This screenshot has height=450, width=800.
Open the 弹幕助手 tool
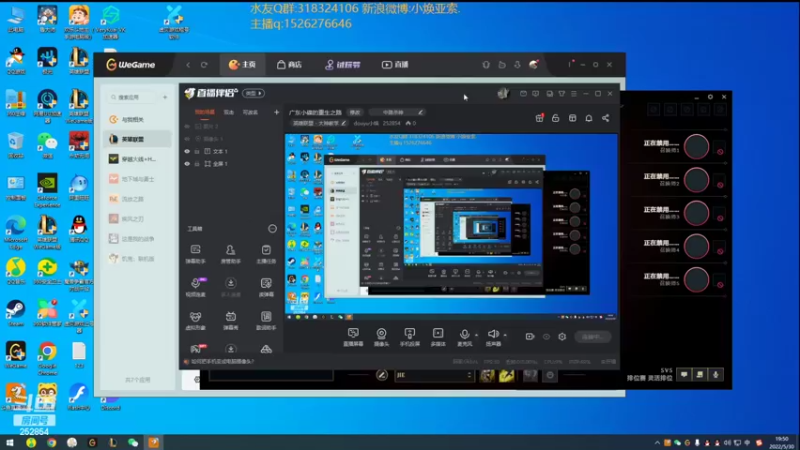click(x=195, y=254)
